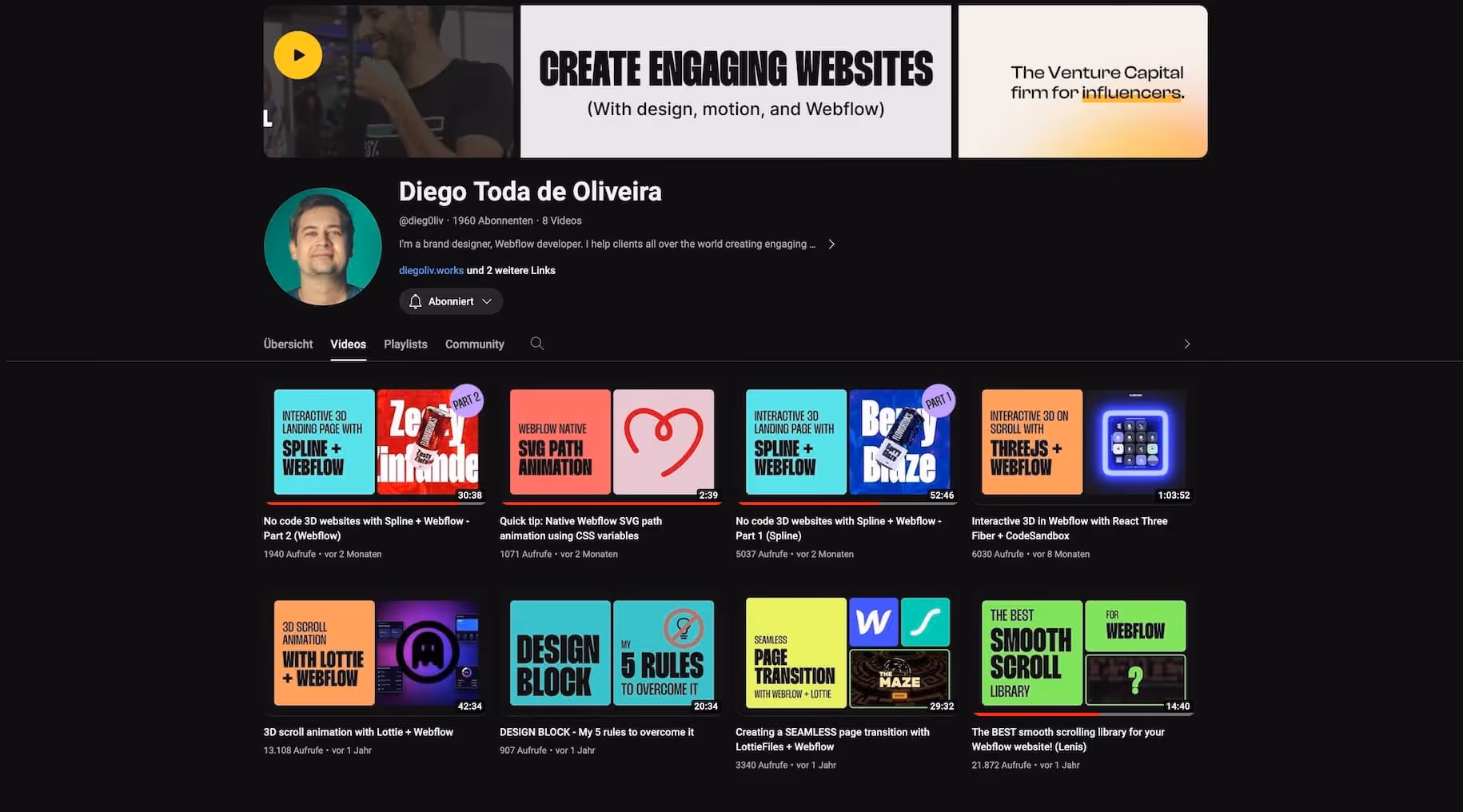Open the diegoliv.works link
The image size is (1463, 812).
click(x=431, y=271)
